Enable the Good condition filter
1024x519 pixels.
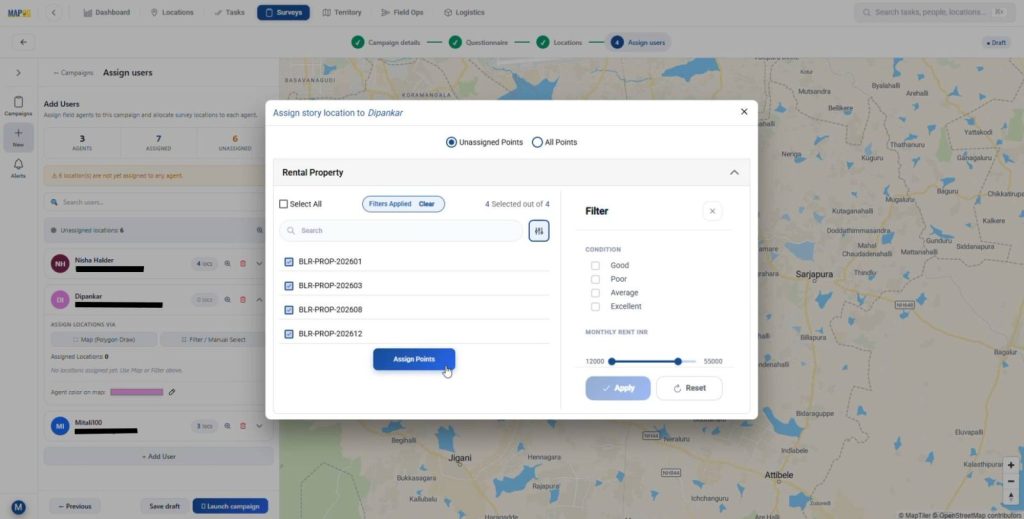tap(595, 266)
